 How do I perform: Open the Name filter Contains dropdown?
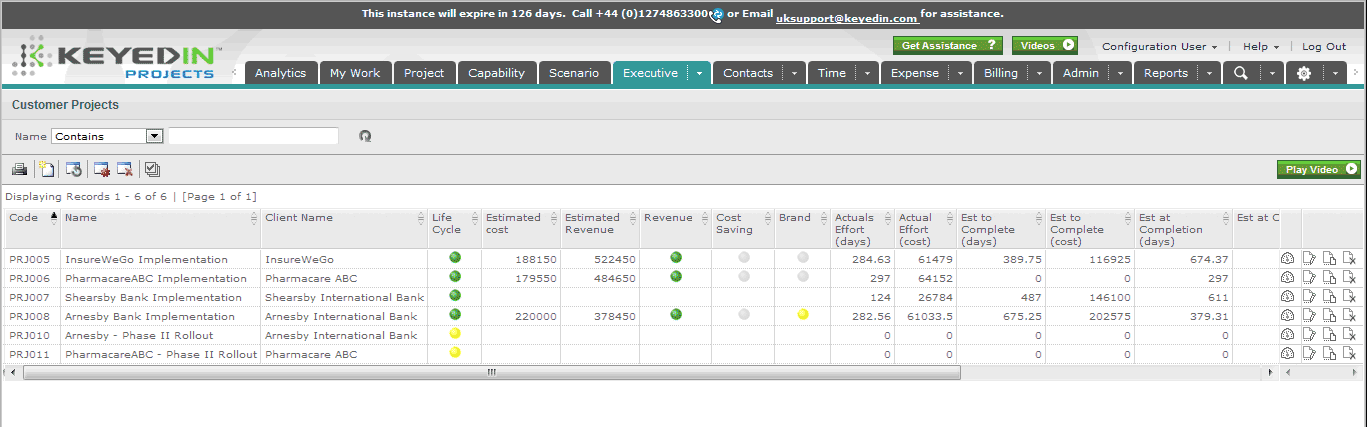(108, 136)
